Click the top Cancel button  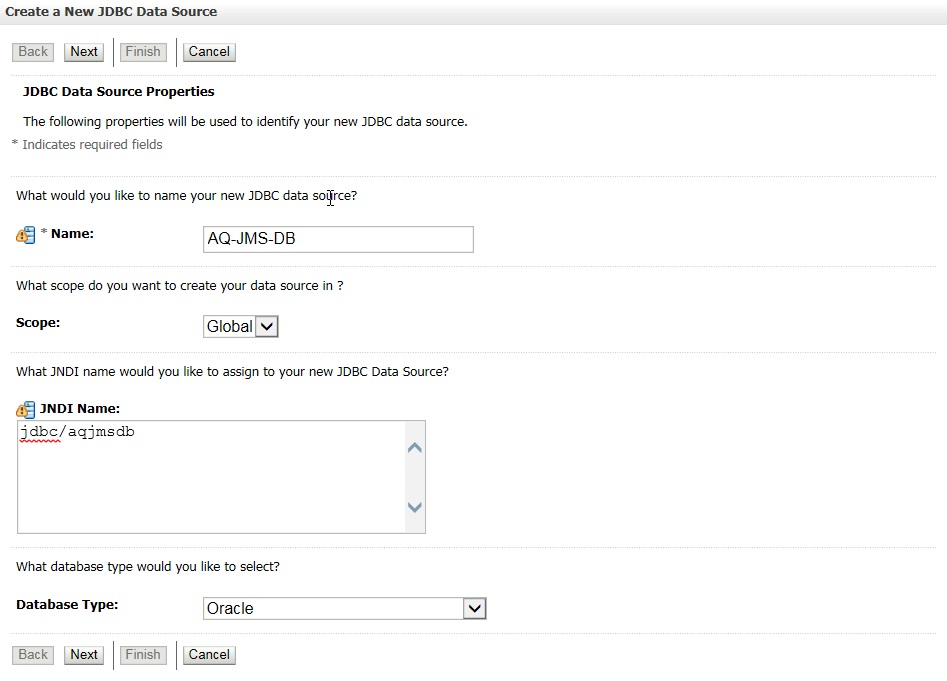(x=209, y=52)
